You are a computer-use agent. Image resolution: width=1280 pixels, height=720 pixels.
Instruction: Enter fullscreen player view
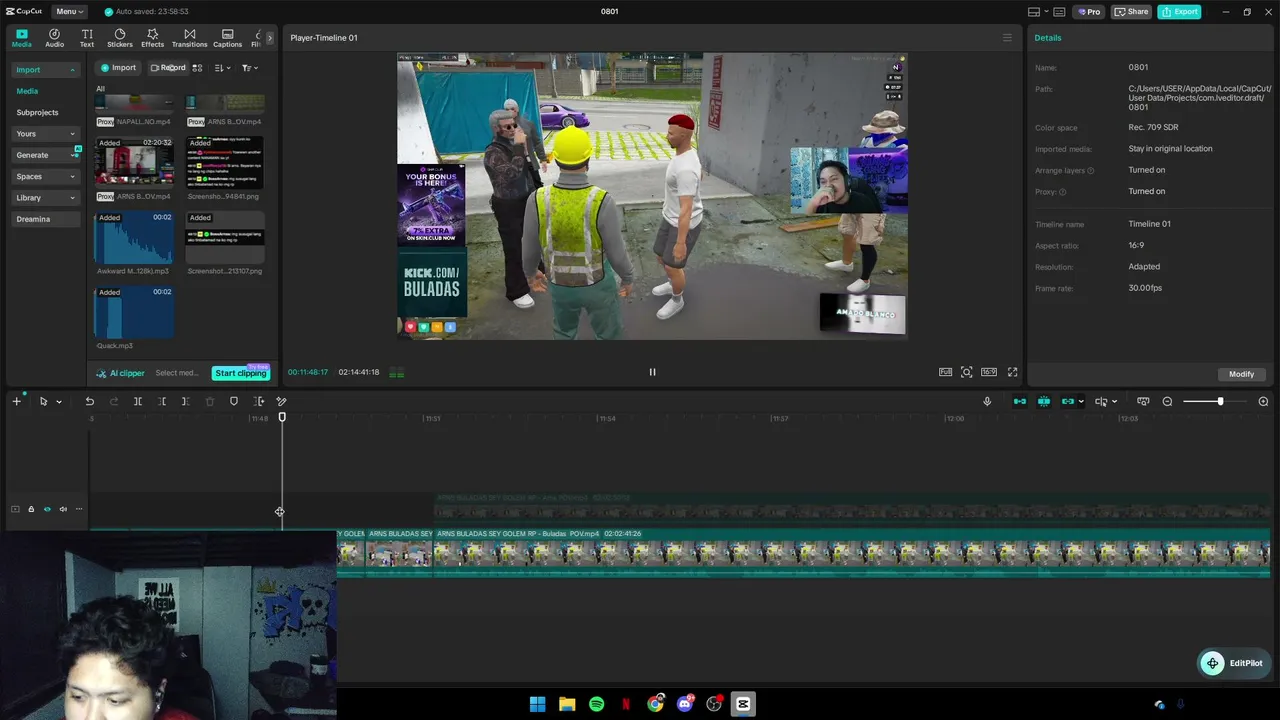(1012, 372)
